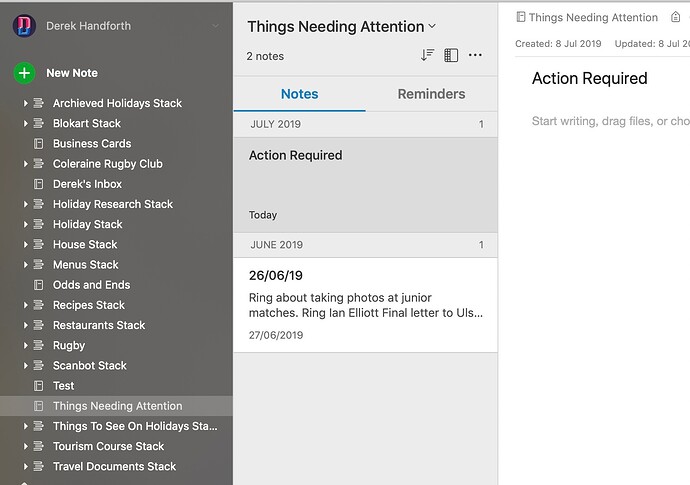Click the New Note button label
This screenshot has height=485, width=690.
click(72, 73)
